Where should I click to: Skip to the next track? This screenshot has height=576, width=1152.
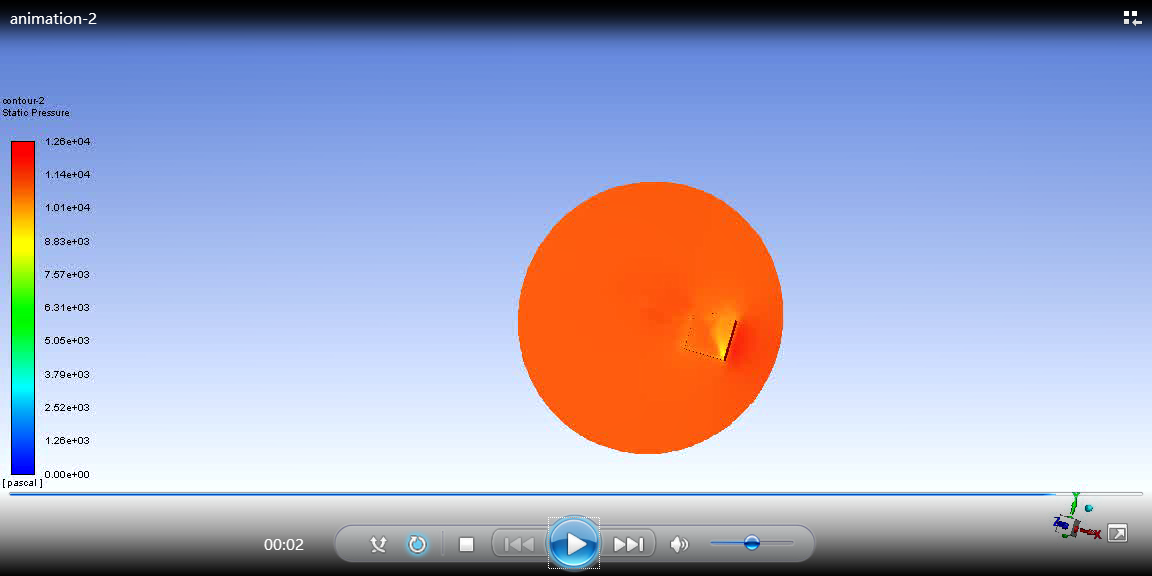[x=628, y=543]
